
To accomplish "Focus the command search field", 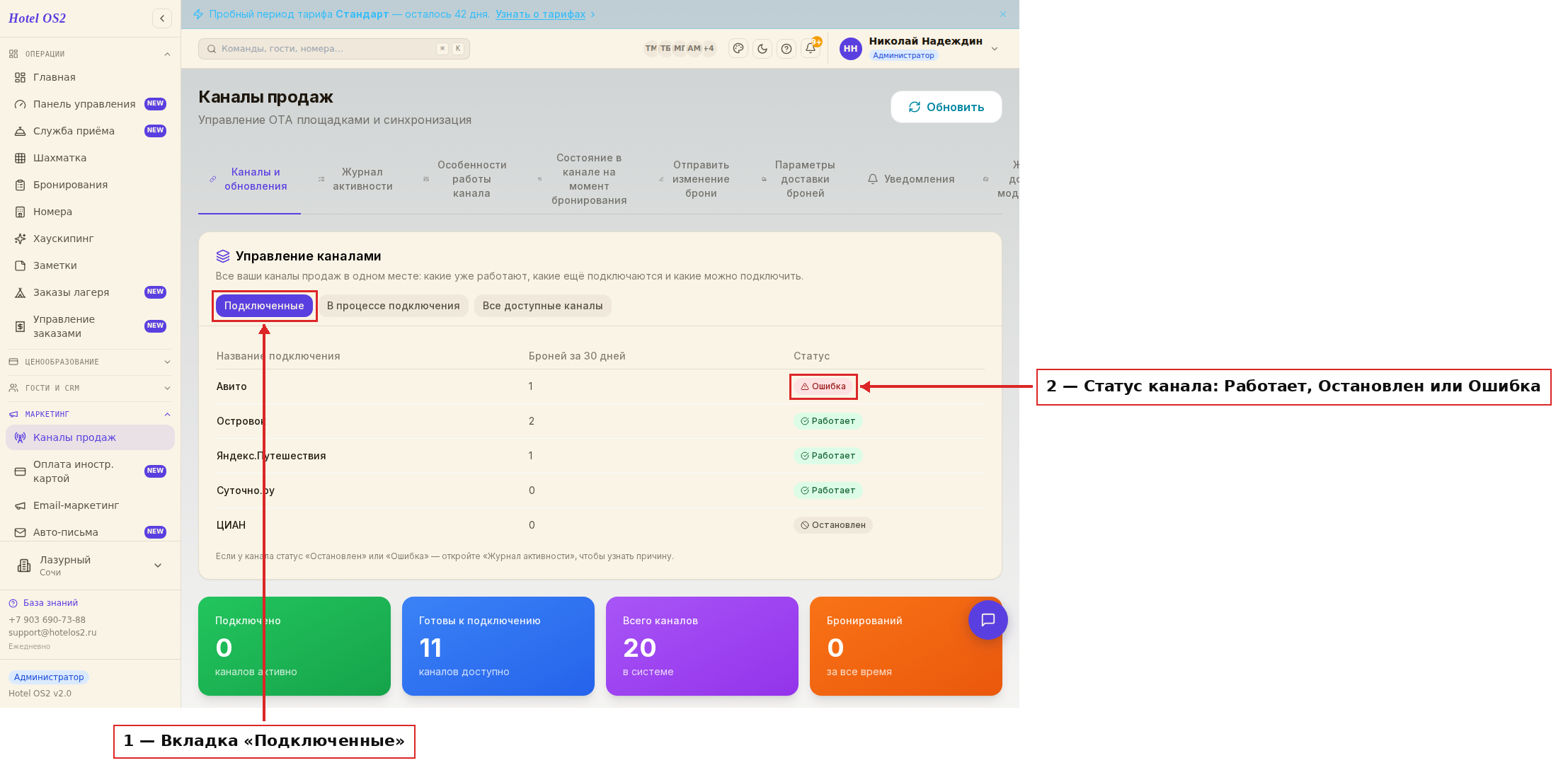I will [x=334, y=49].
